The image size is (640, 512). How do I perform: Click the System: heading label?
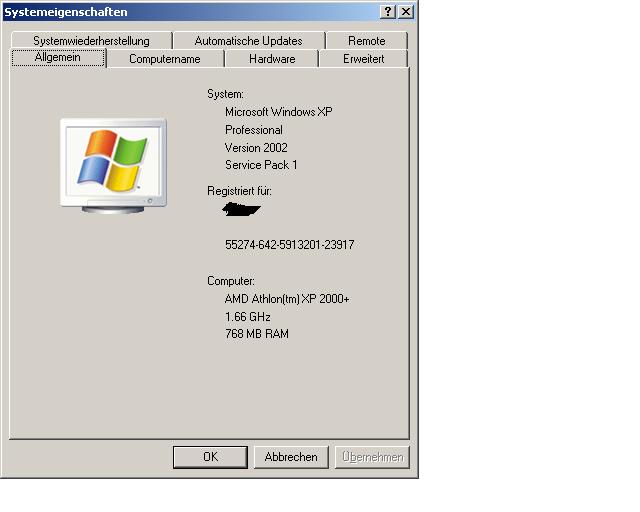pos(225,94)
